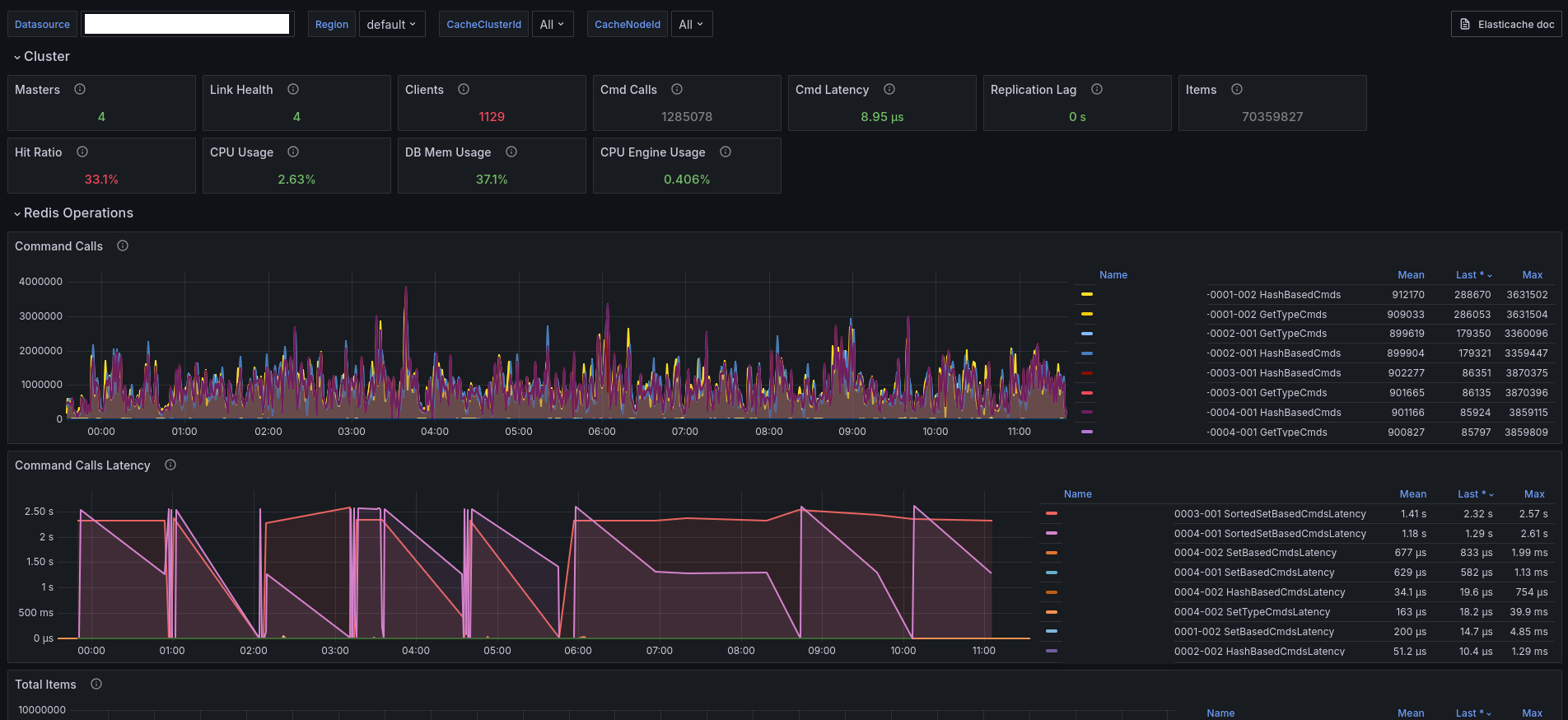Image resolution: width=1568 pixels, height=720 pixels.
Task: Toggle 0003-001 SortedSetBasedCmdsLatency series visibility
Action: (x=1269, y=514)
